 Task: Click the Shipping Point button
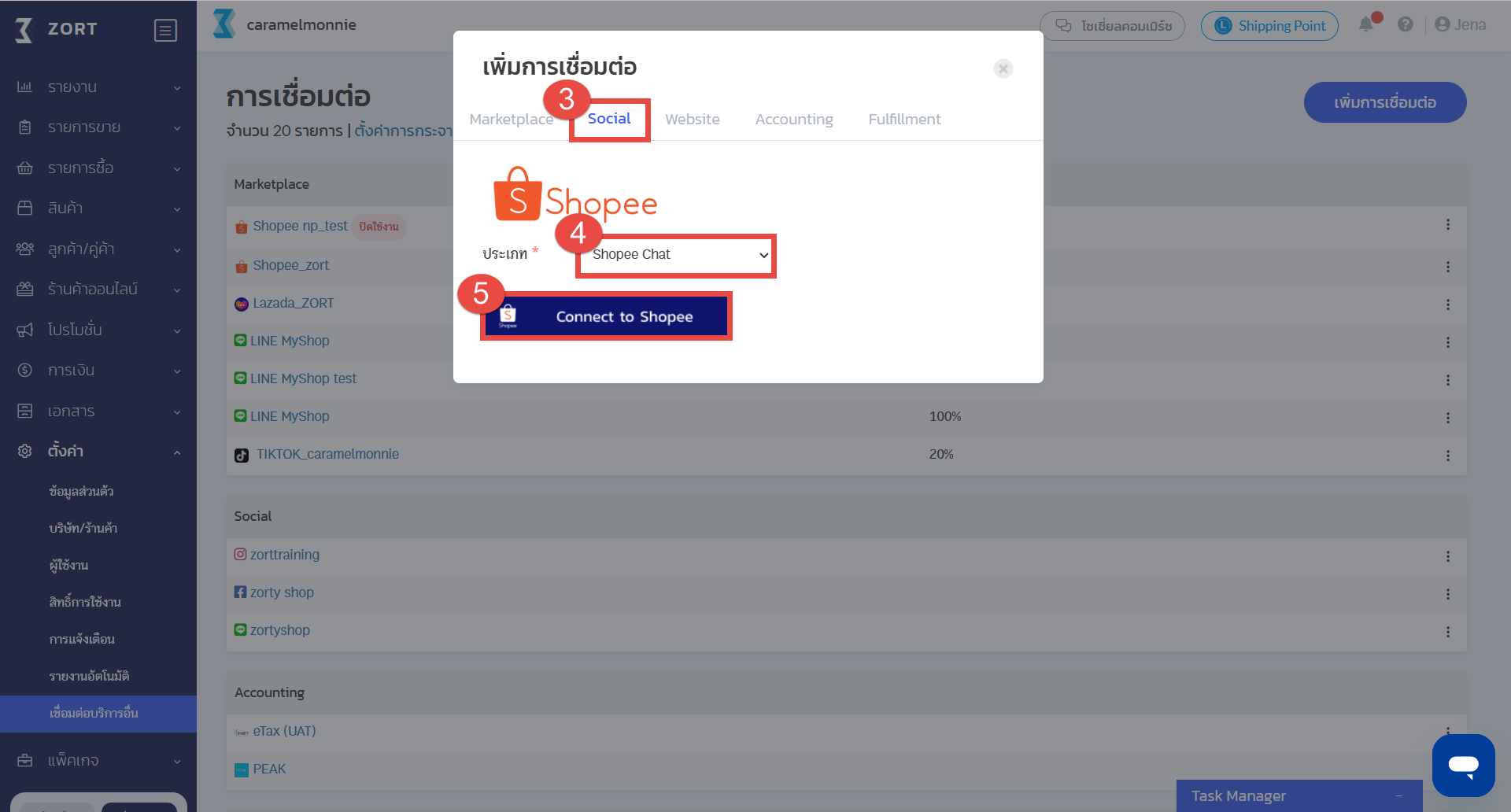[x=1269, y=26]
